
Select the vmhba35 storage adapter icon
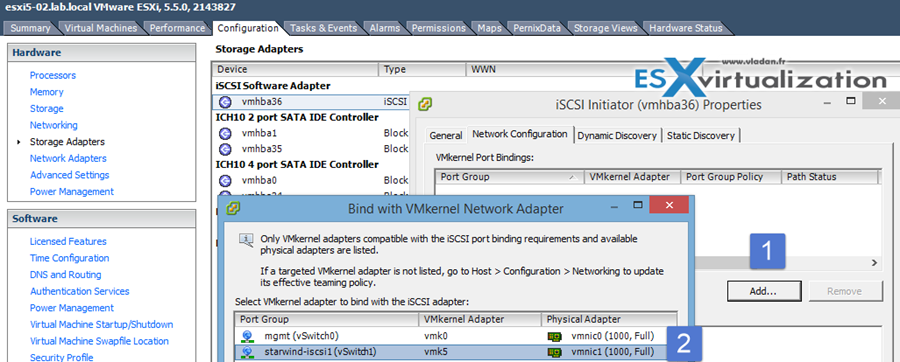pyautogui.click(x=225, y=149)
